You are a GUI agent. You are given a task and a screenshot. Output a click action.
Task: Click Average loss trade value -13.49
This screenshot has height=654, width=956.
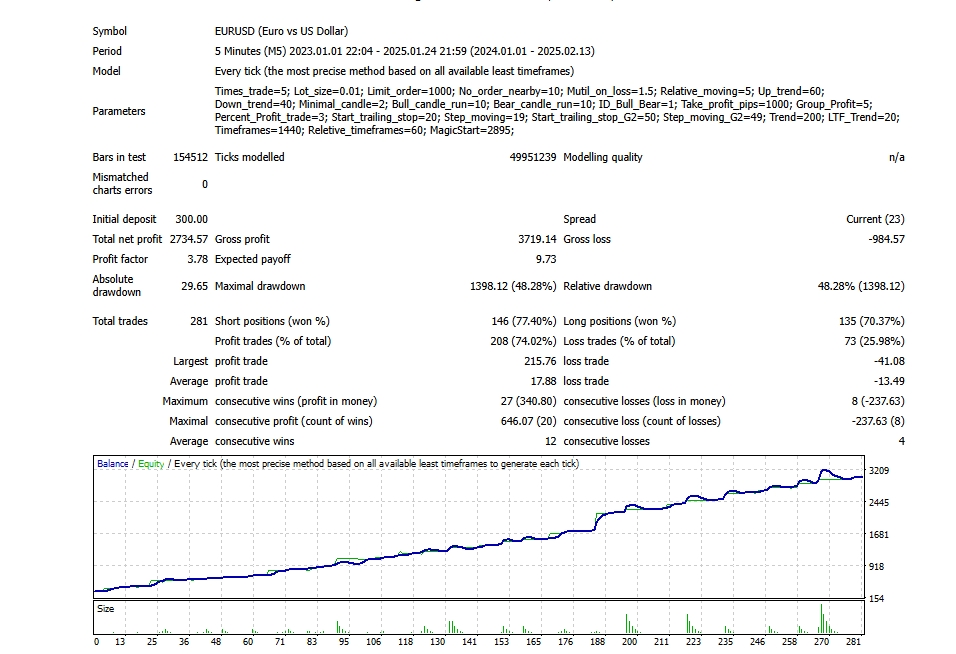pyautogui.click(x=889, y=382)
